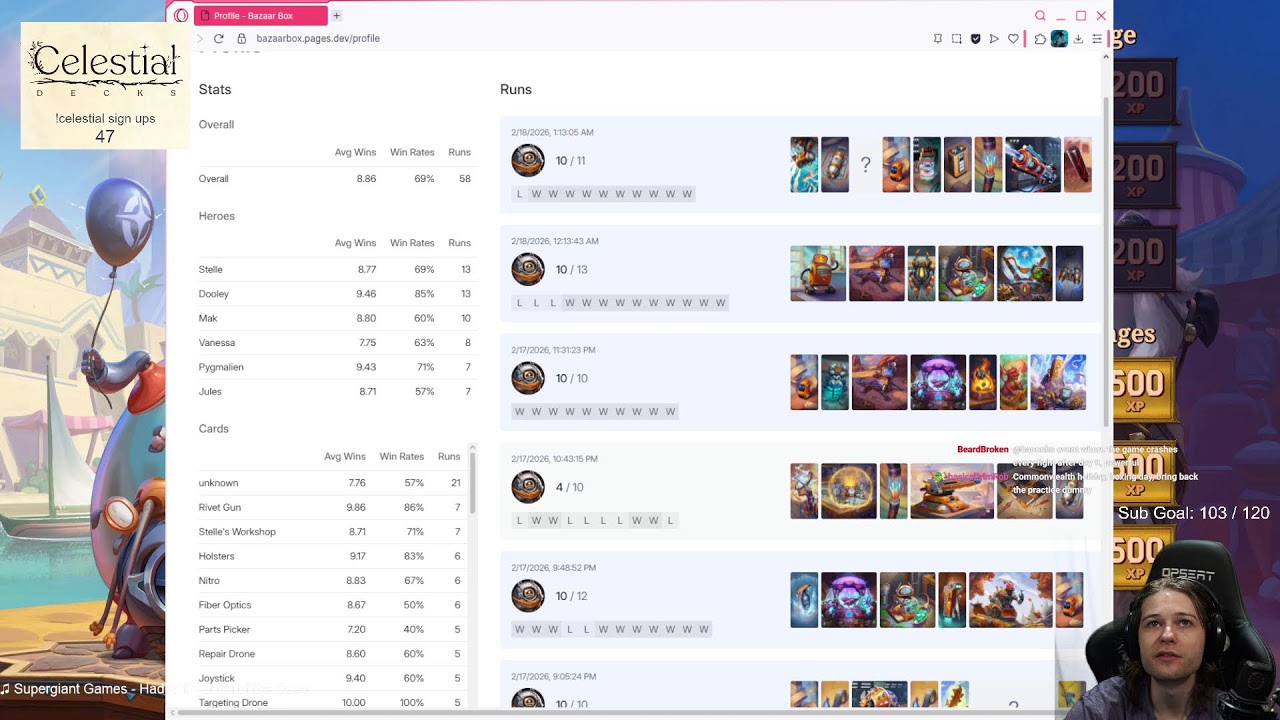Click the run timestamp 2/17/2026, 10:43:15 PM

click(x=554, y=459)
